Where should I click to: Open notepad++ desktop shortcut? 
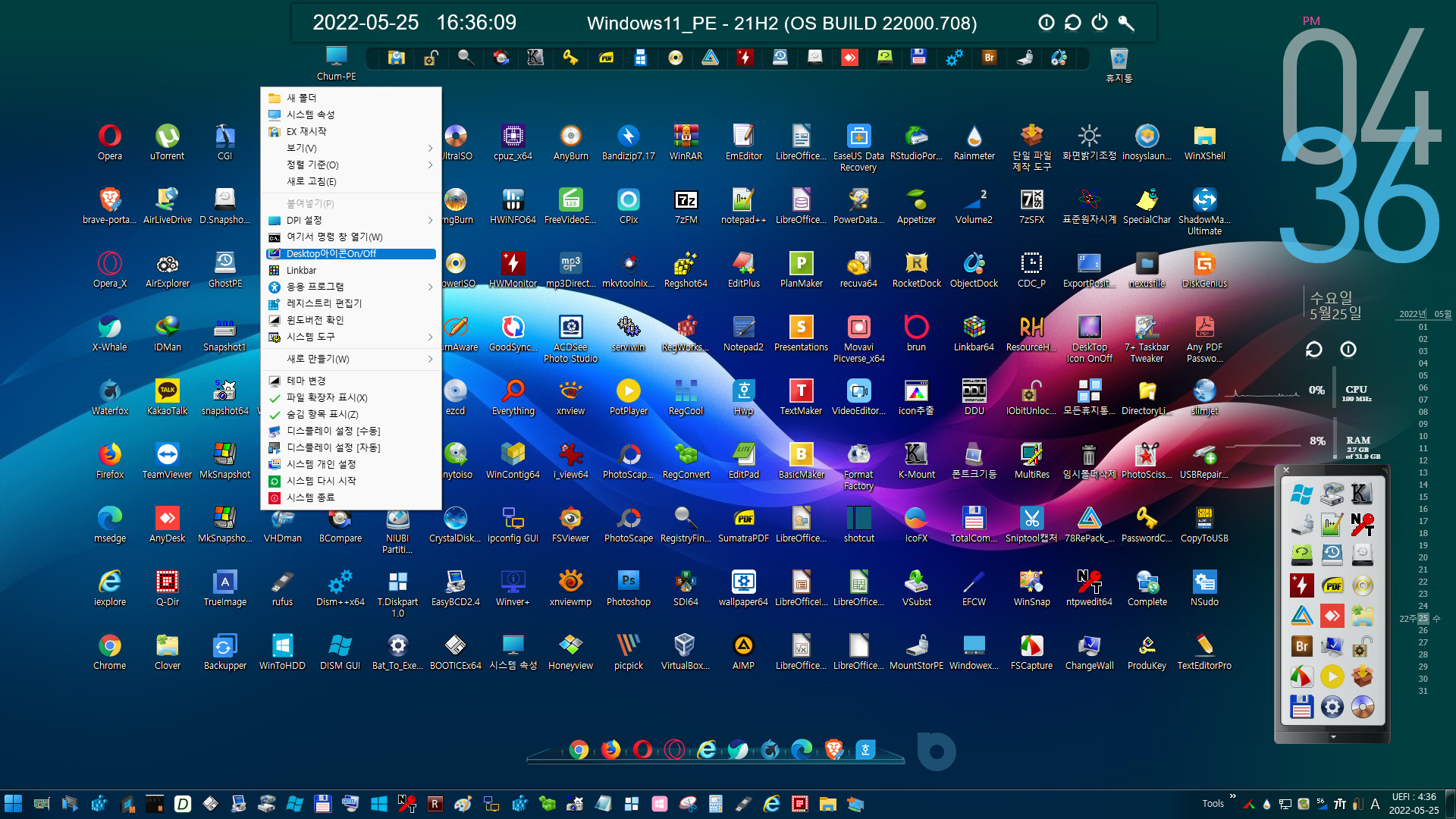click(x=744, y=206)
